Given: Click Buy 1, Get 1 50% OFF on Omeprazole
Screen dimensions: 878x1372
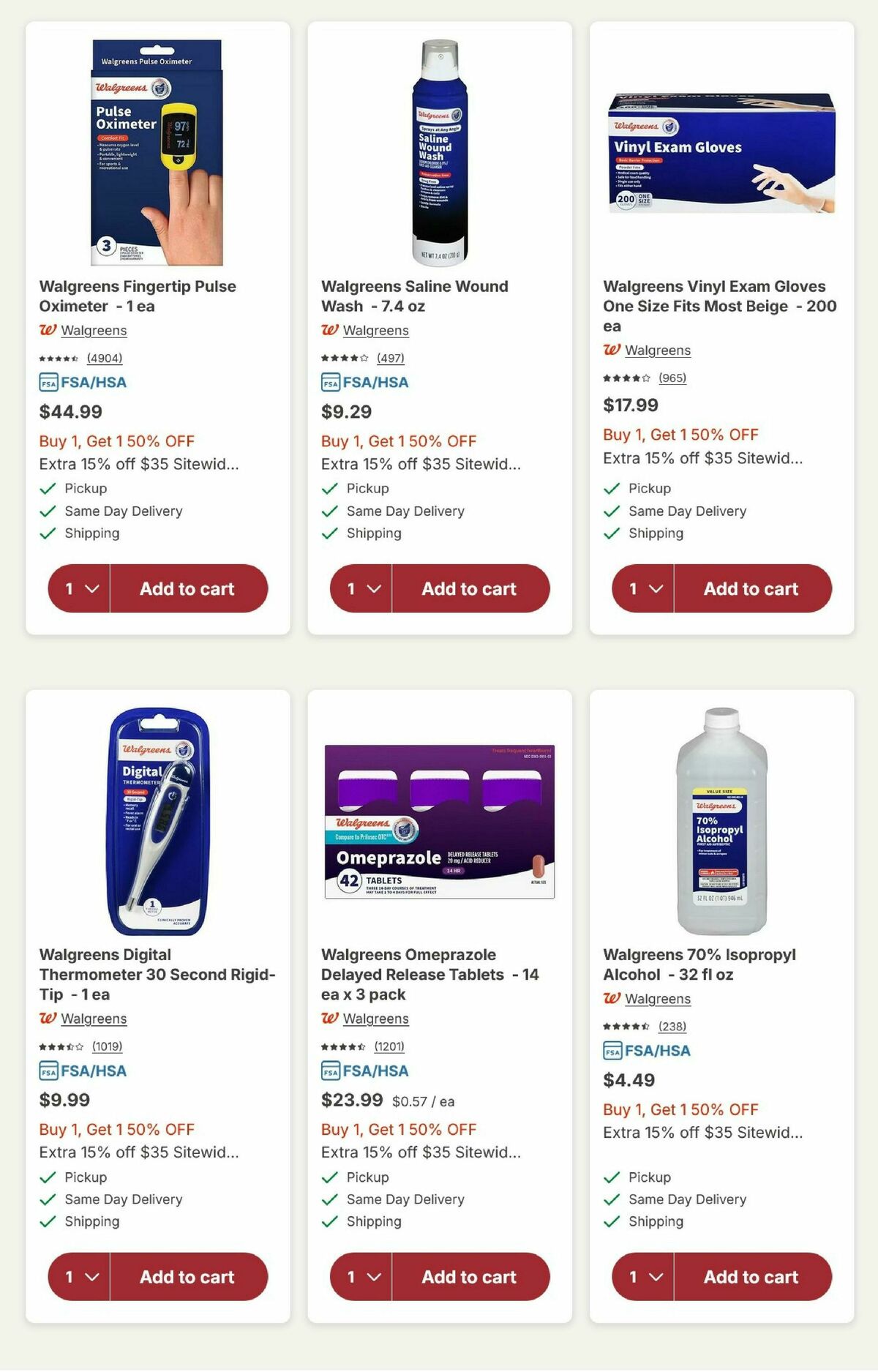Looking at the screenshot, I should click(398, 1129).
